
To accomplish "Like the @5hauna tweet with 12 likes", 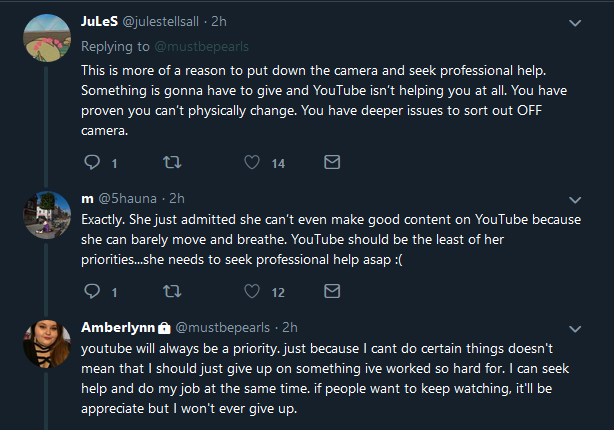I will (x=252, y=291).
